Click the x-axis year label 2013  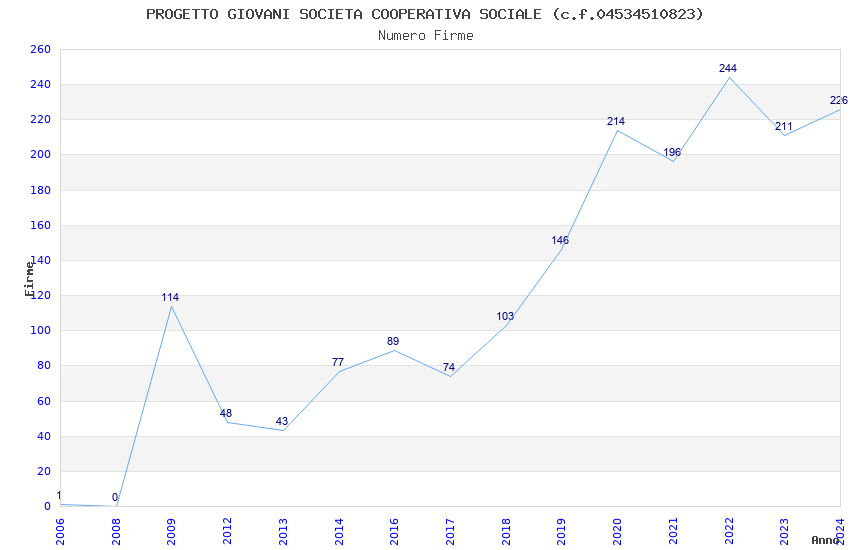point(283,531)
